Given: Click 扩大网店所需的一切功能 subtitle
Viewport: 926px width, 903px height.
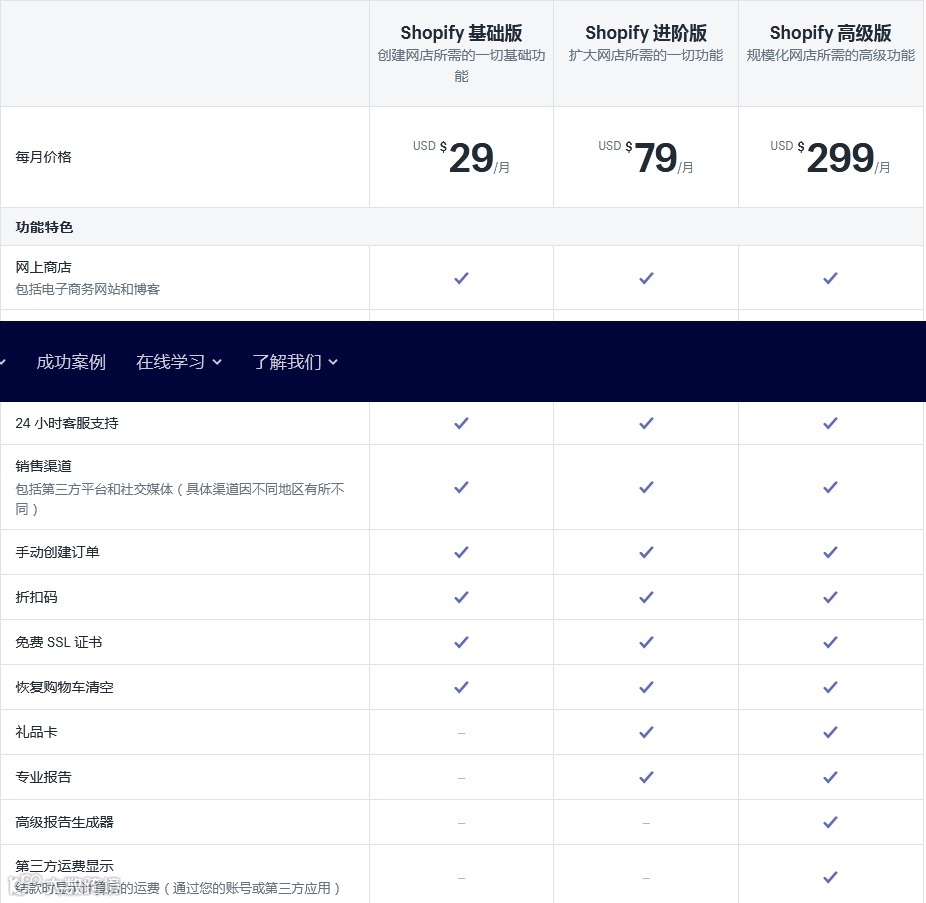Looking at the screenshot, I should pyautogui.click(x=646, y=56).
